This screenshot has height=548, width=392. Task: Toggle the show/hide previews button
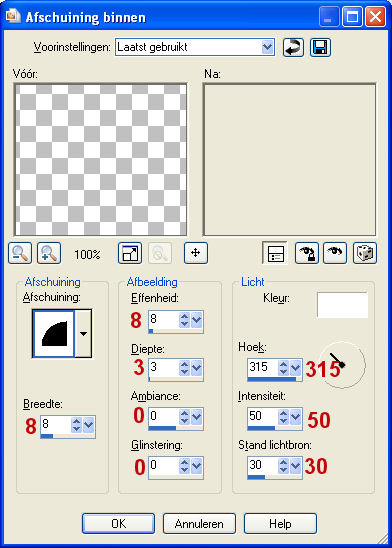pos(275,253)
